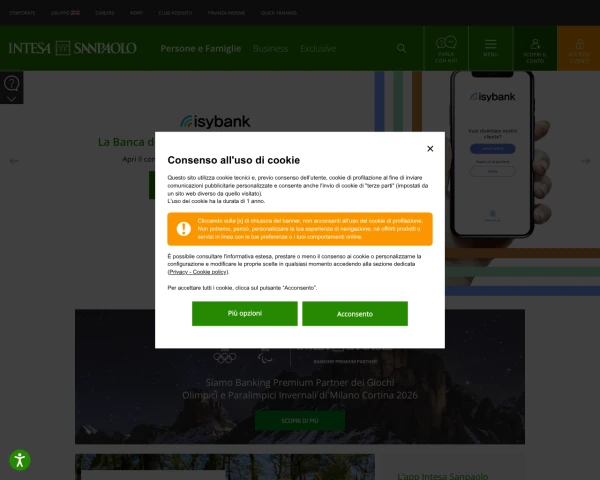Select the Exclusive tab
The width and height of the screenshot is (600, 480).
(x=318, y=49)
